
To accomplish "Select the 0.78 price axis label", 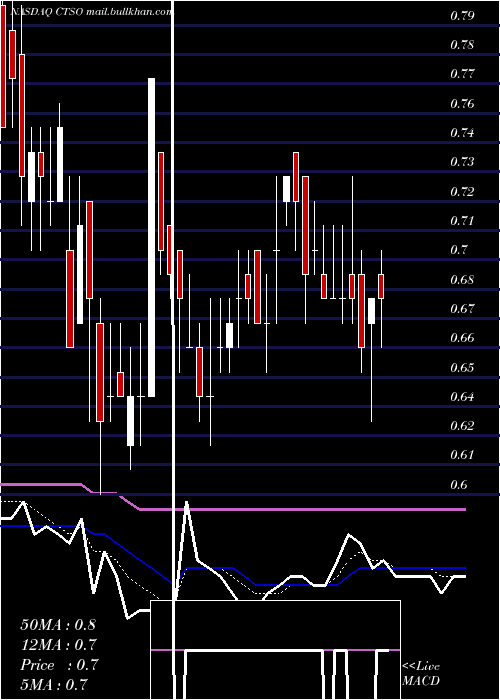I will click(462, 46).
